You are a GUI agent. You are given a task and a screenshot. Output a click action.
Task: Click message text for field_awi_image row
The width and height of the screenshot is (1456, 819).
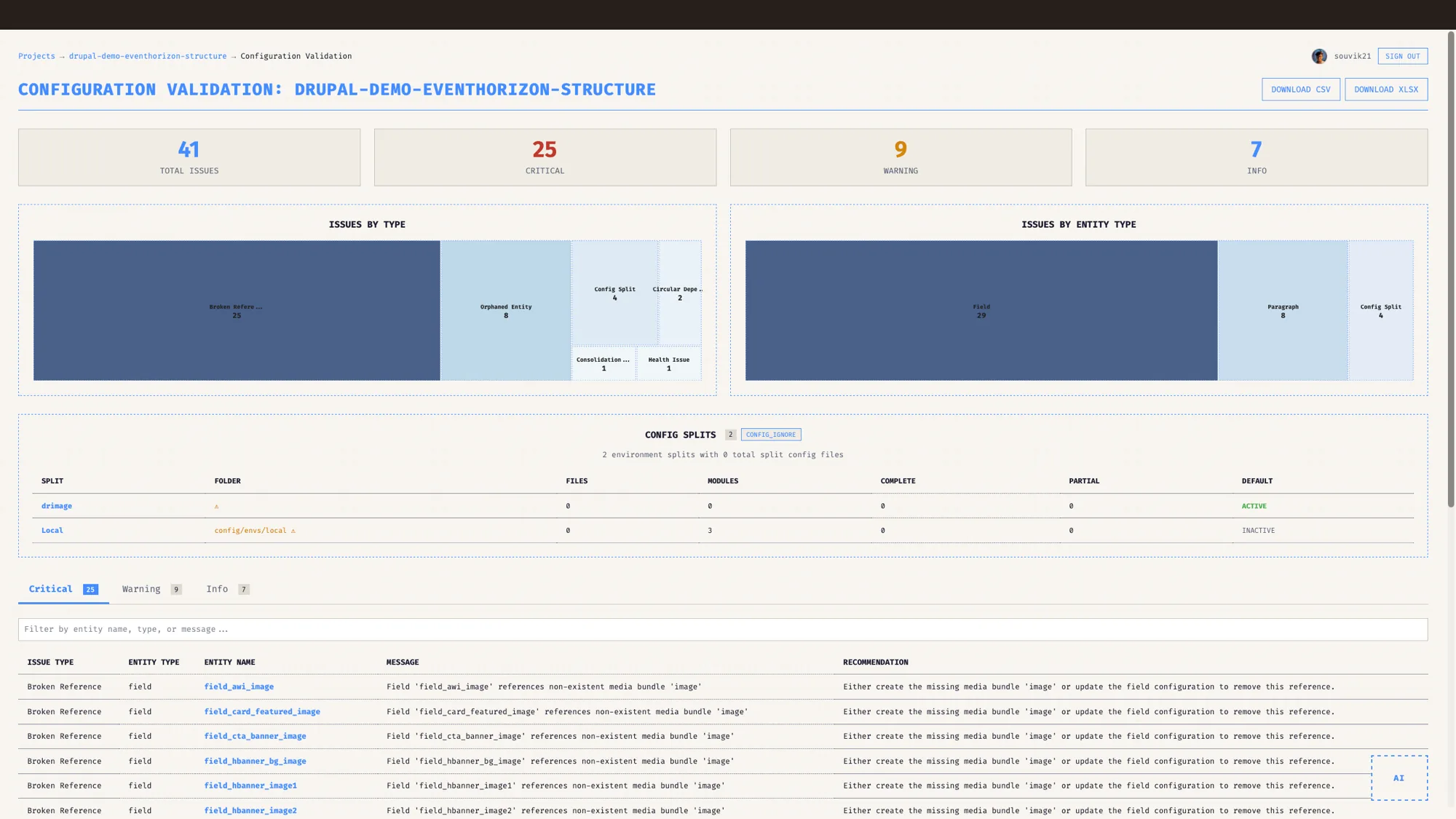click(544, 687)
